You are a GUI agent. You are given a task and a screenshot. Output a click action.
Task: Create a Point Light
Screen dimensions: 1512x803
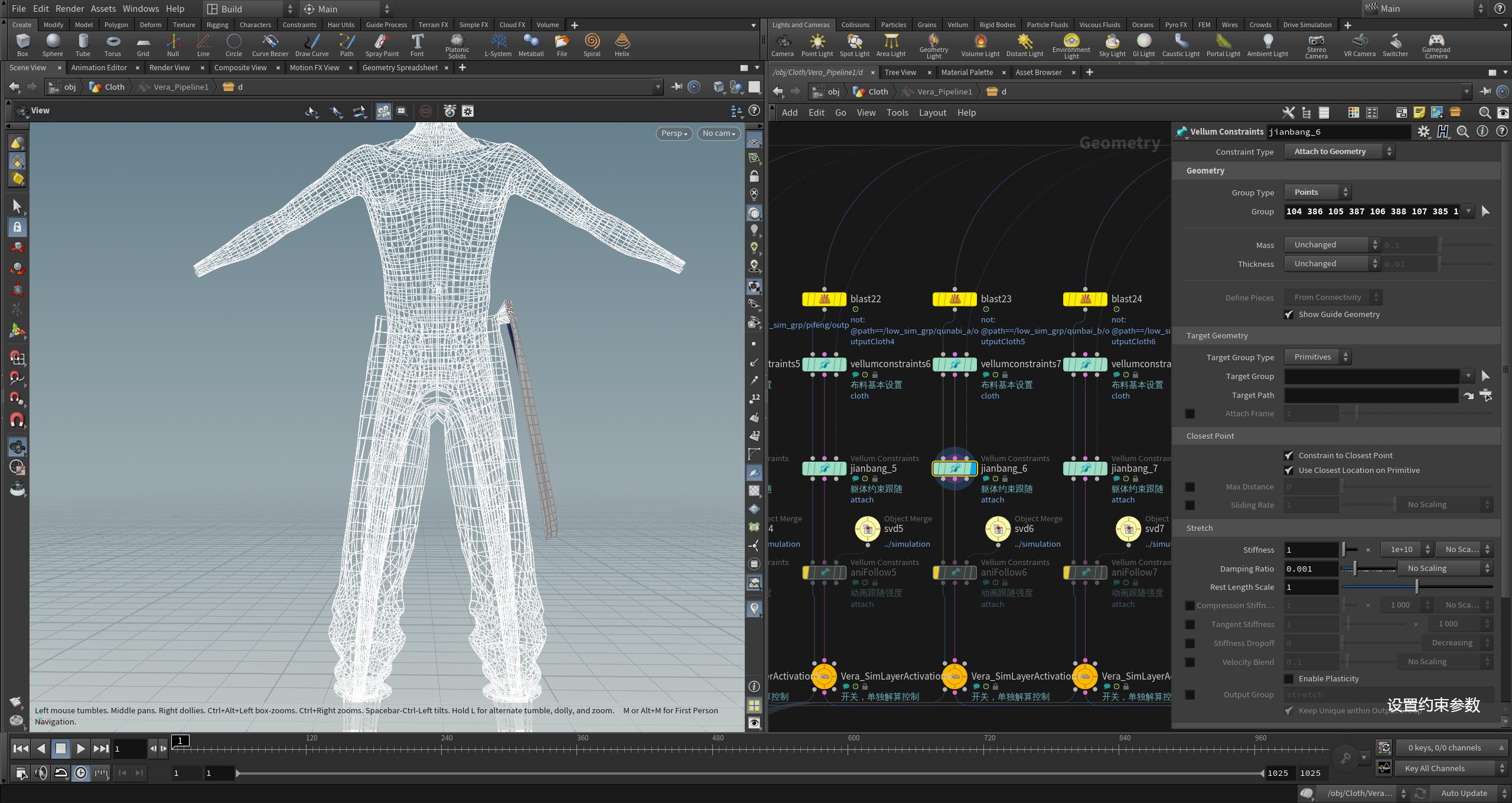[817, 45]
